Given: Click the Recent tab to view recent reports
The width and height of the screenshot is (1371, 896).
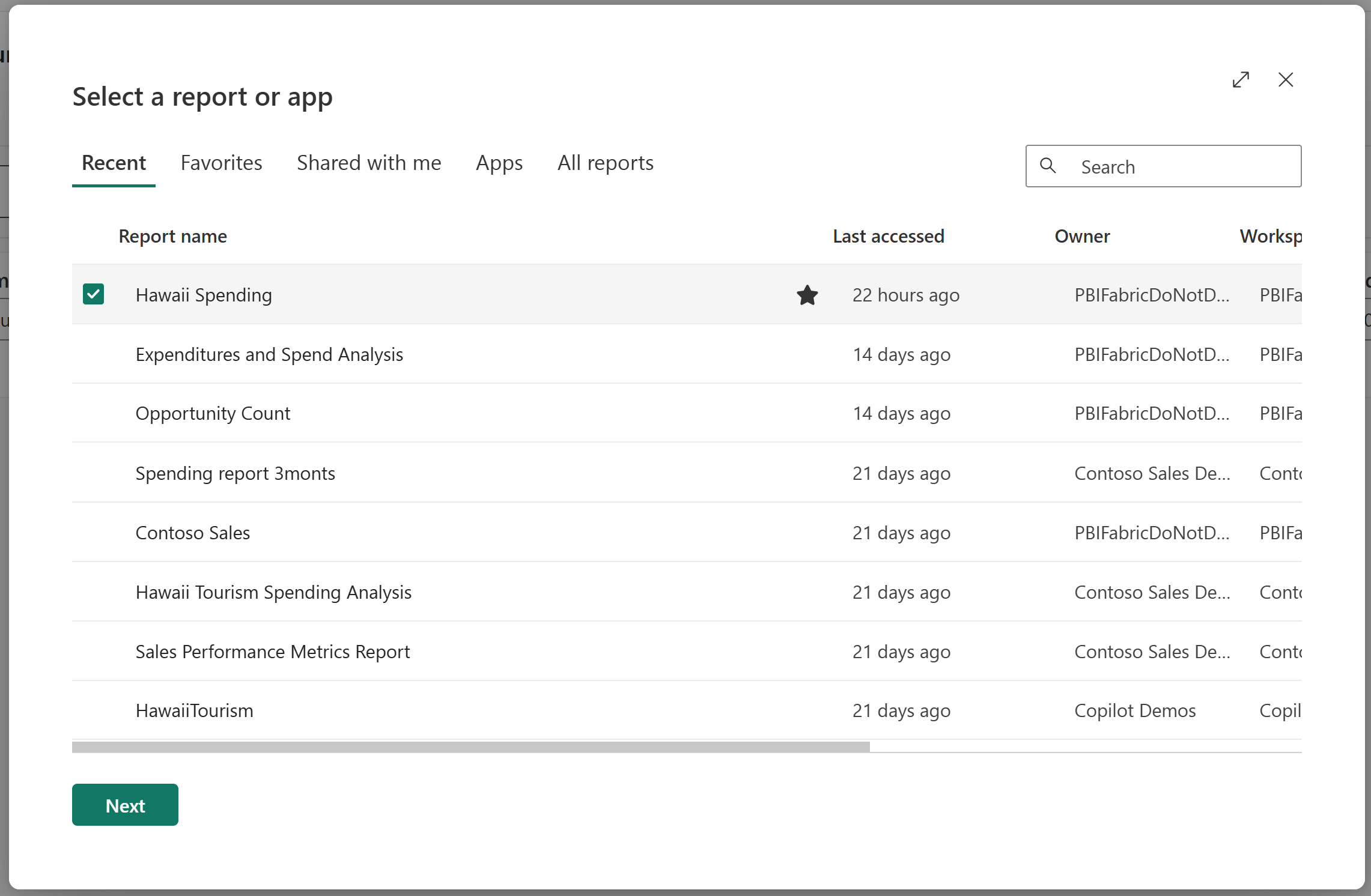Looking at the screenshot, I should click(114, 162).
